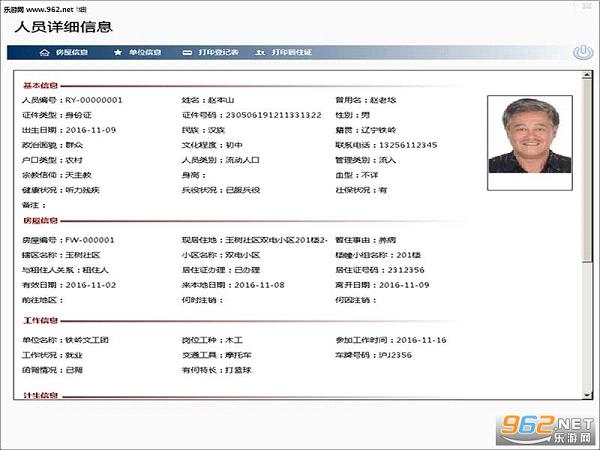Open the 单位信息 star icon tab

click(x=137, y=52)
